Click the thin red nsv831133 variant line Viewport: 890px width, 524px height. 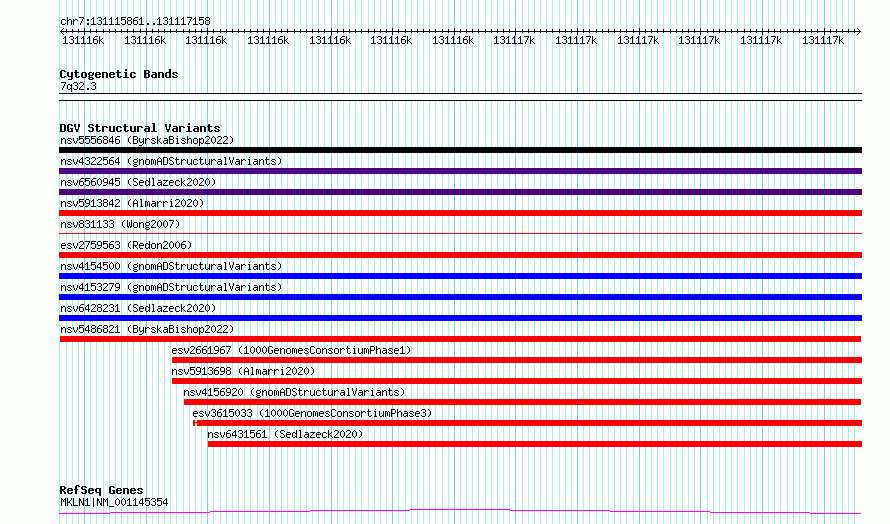point(460,233)
